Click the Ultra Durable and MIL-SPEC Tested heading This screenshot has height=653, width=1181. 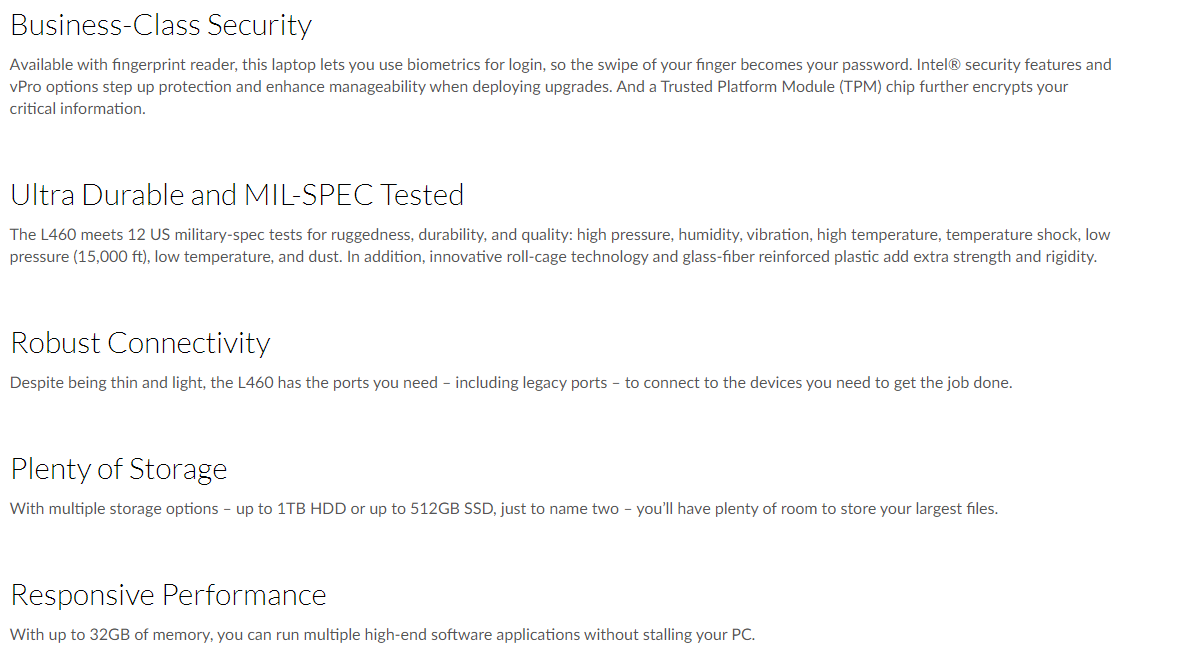(x=237, y=195)
